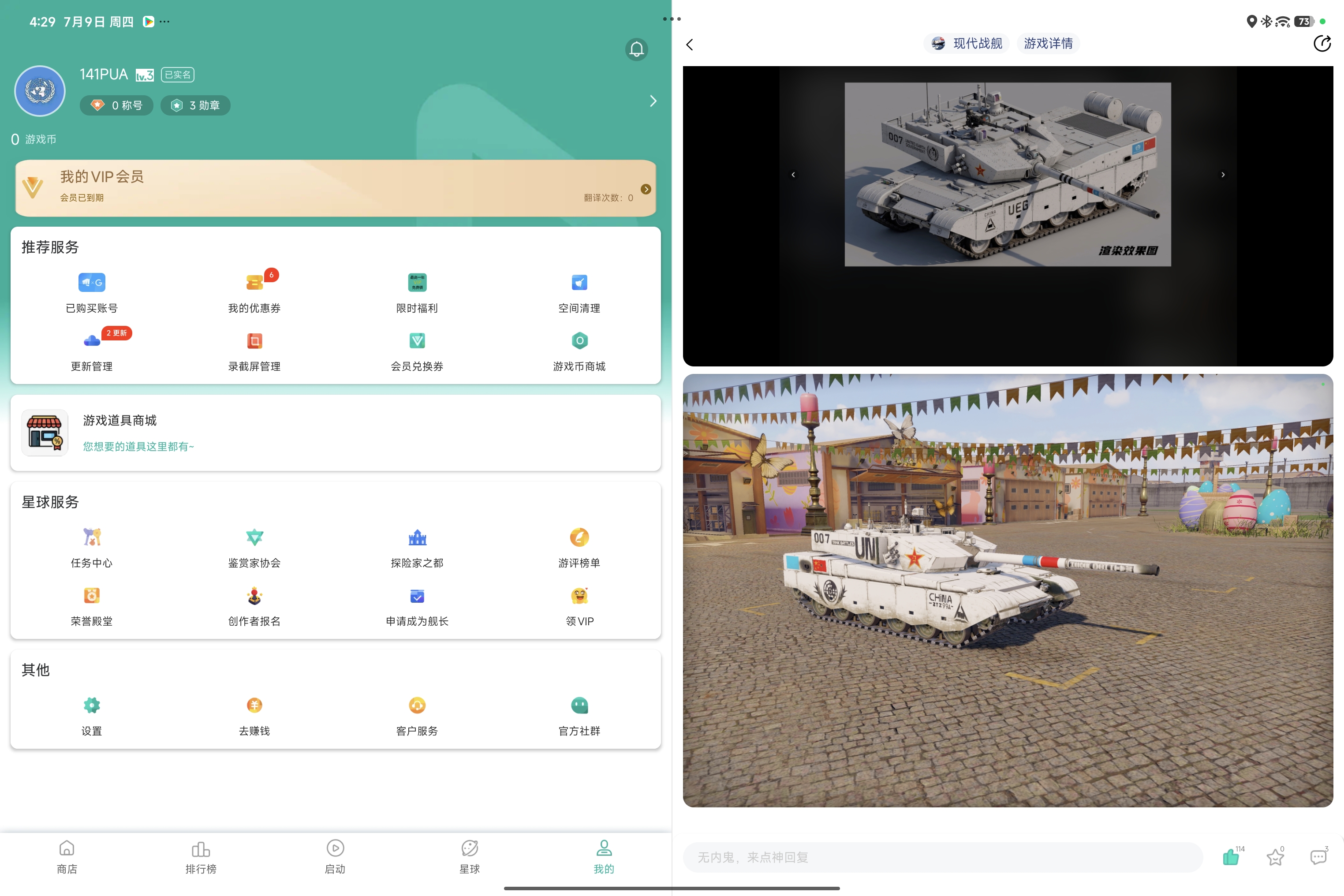Click the reply comment input field
1344x896 pixels.
tap(943, 857)
